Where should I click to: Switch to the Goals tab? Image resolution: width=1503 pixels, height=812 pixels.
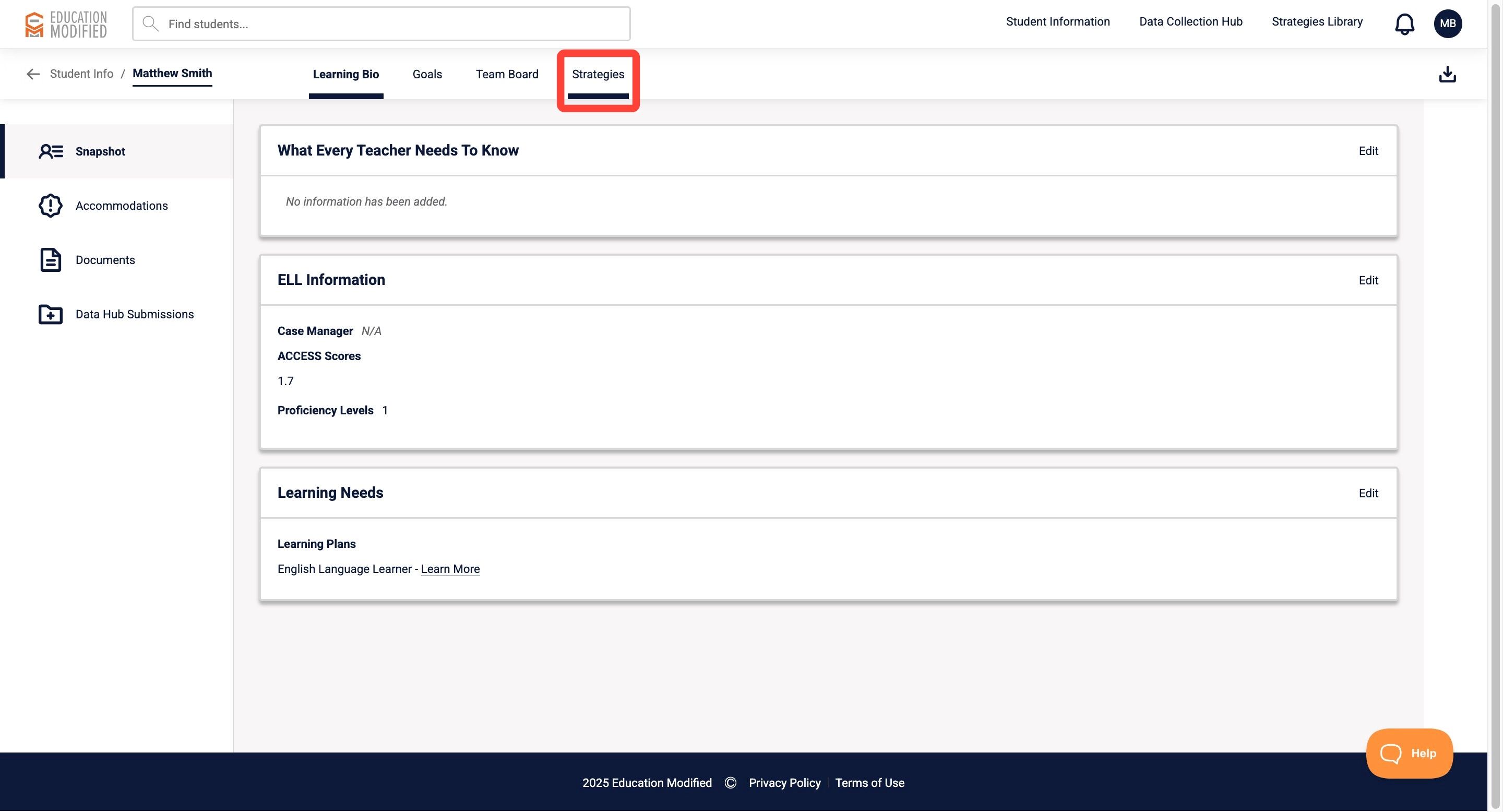427,75
